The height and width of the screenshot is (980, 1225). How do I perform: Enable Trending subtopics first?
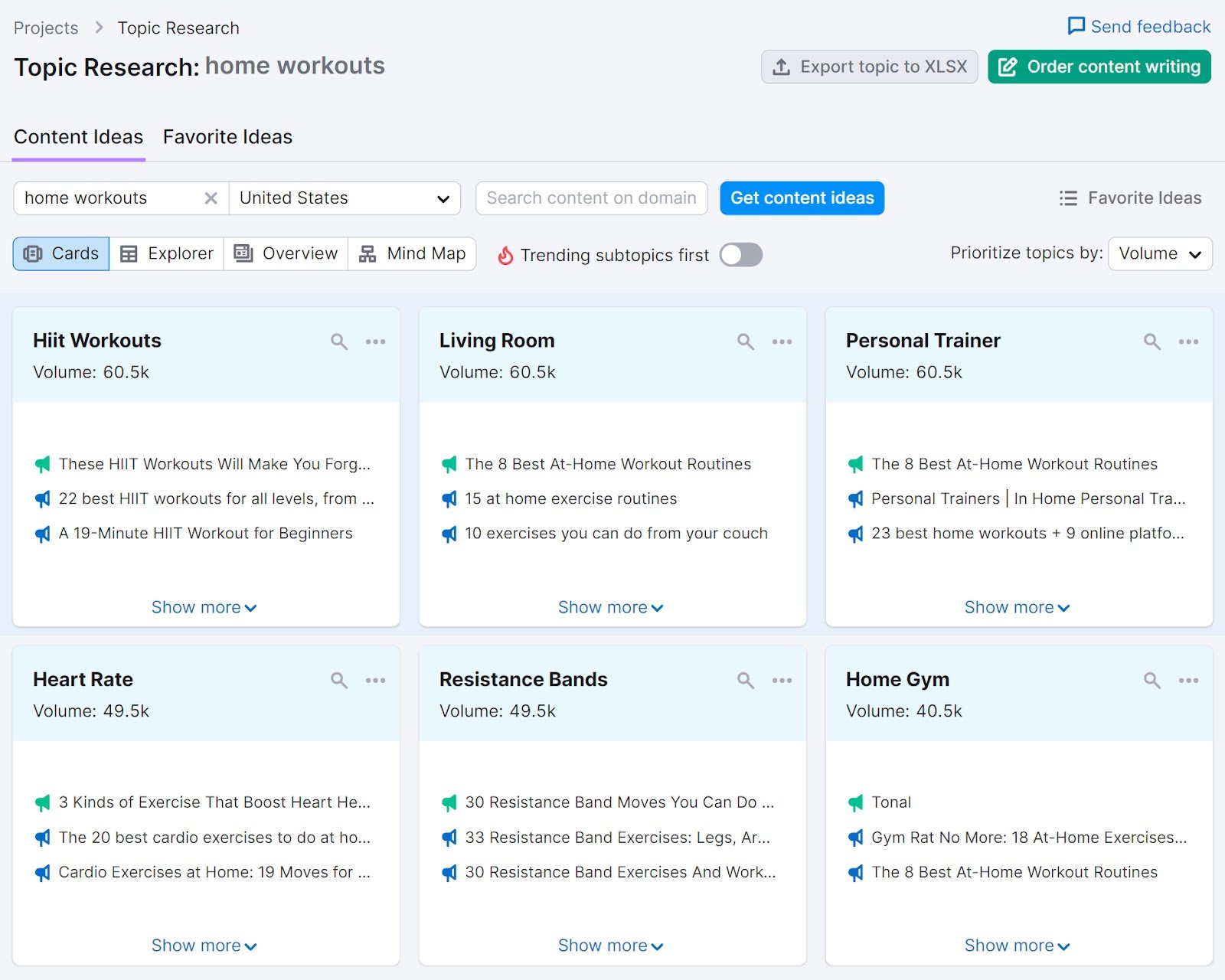[x=740, y=255]
